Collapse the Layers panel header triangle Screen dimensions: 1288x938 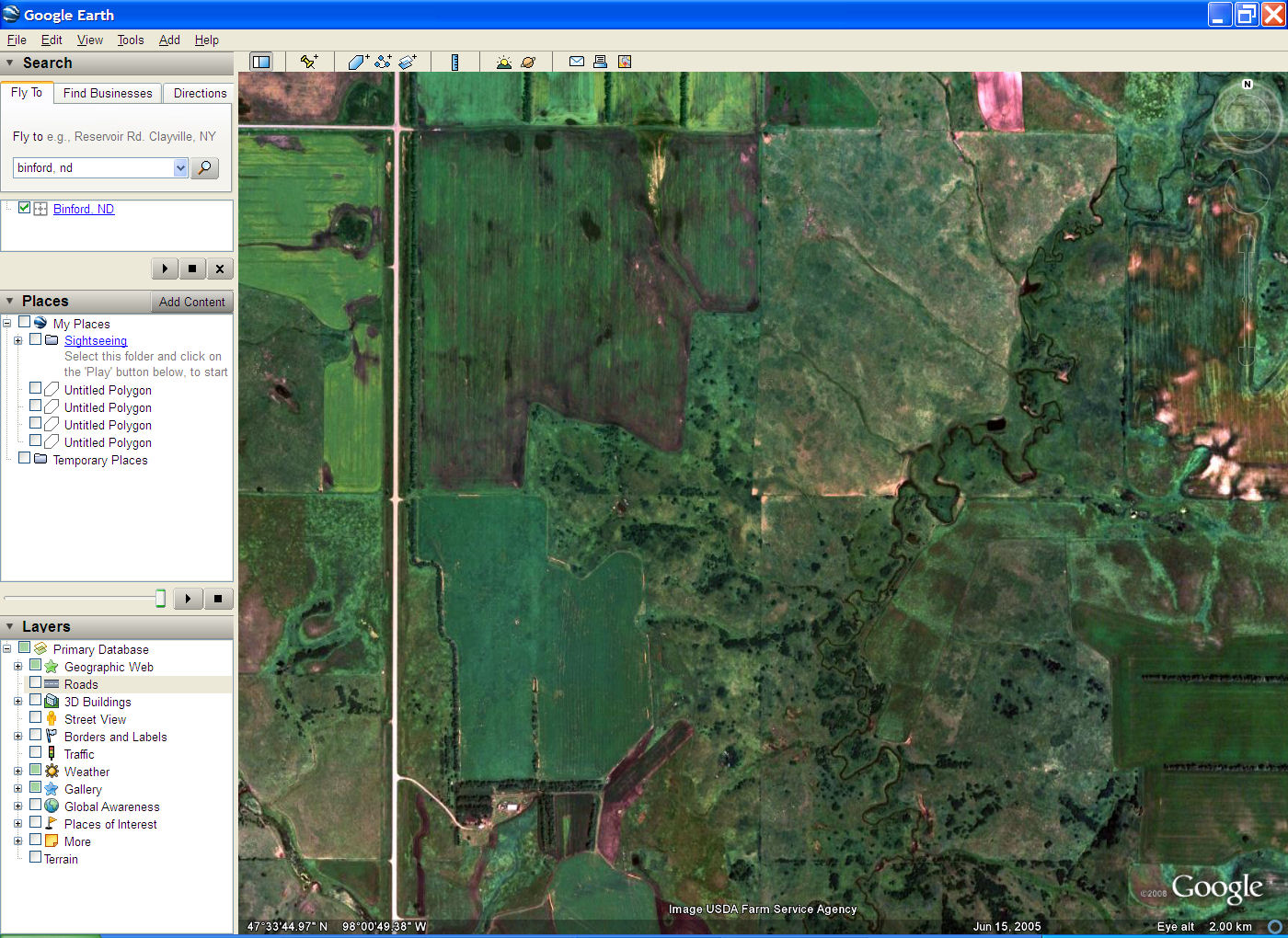(x=10, y=627)
